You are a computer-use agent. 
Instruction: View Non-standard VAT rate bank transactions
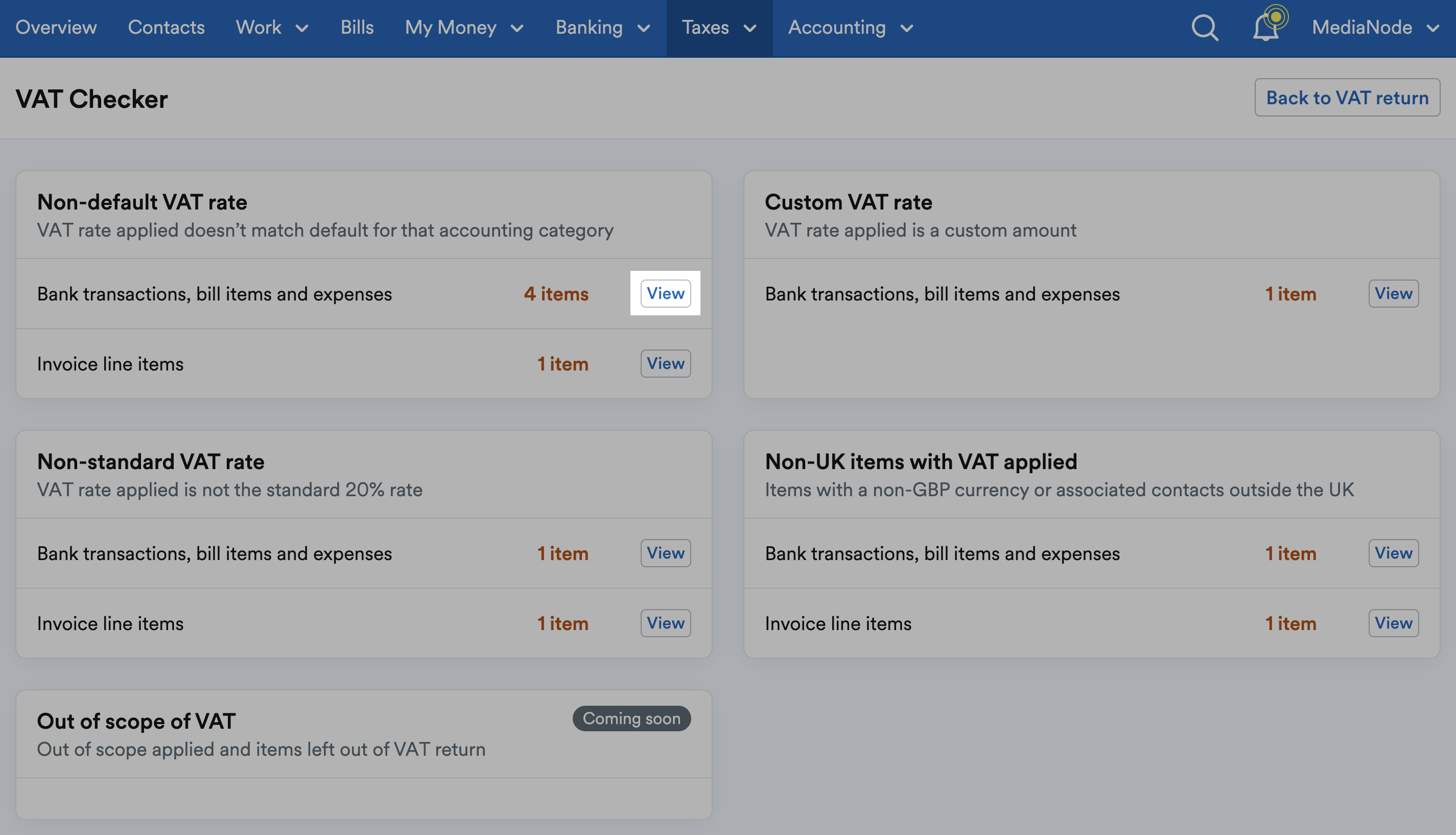pos(666,553)
